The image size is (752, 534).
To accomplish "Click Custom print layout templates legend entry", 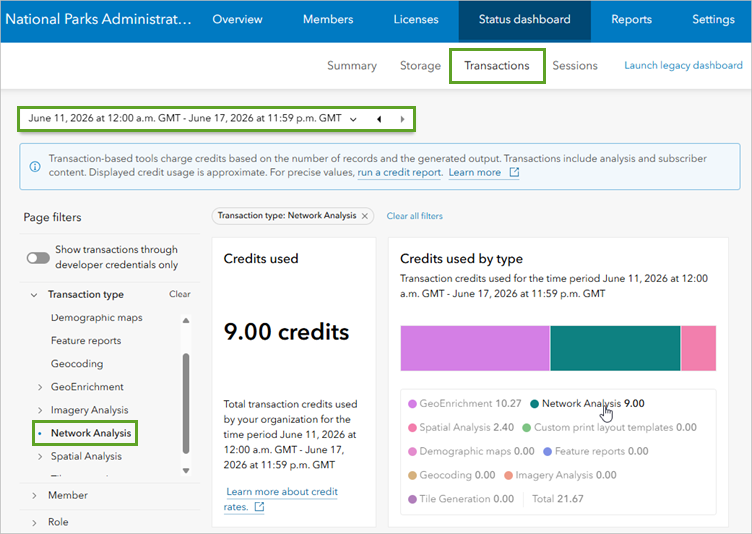I will [x=609, y=427].
